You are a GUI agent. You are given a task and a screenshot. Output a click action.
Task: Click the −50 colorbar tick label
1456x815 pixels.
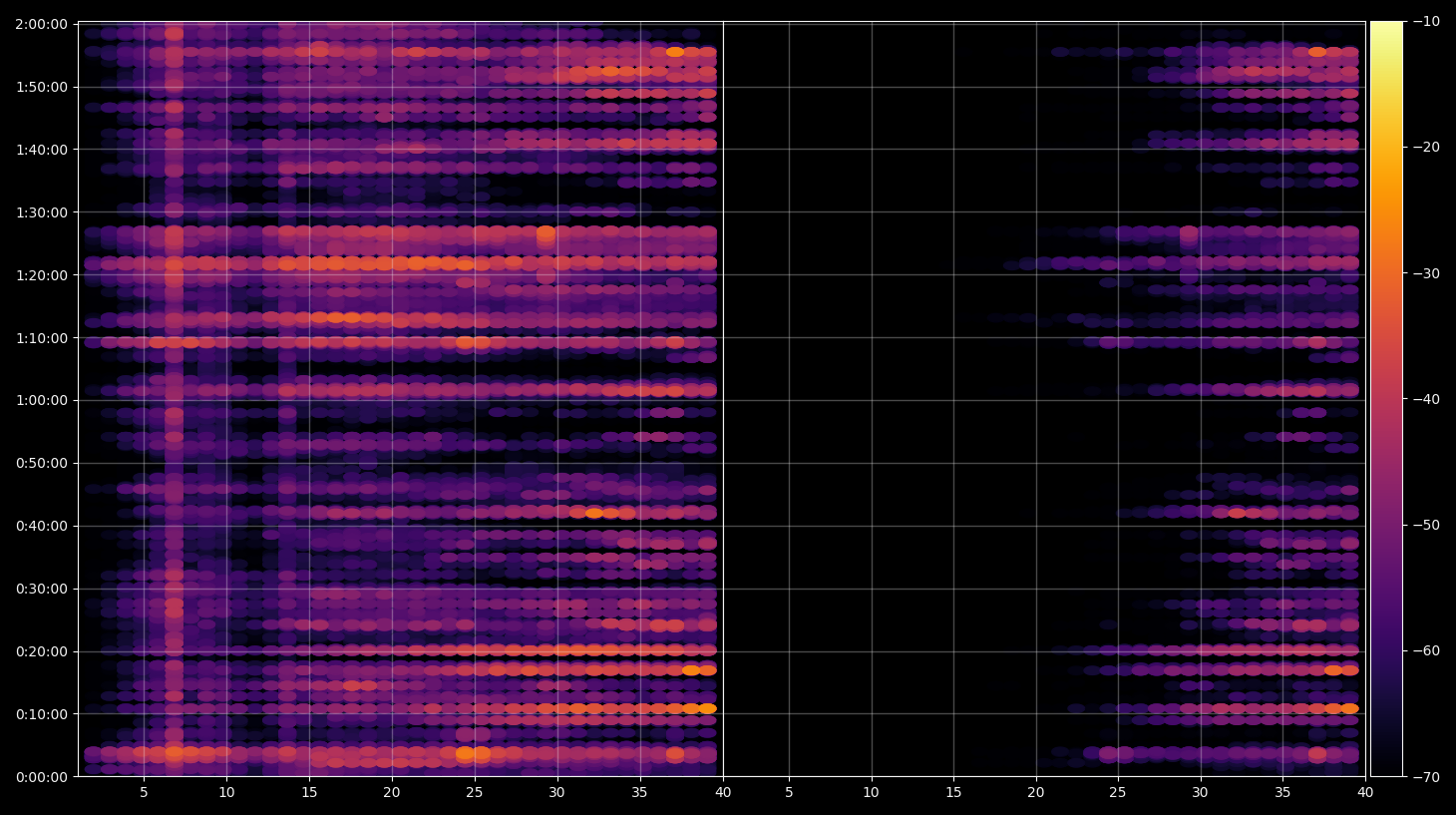(1426, 525)
